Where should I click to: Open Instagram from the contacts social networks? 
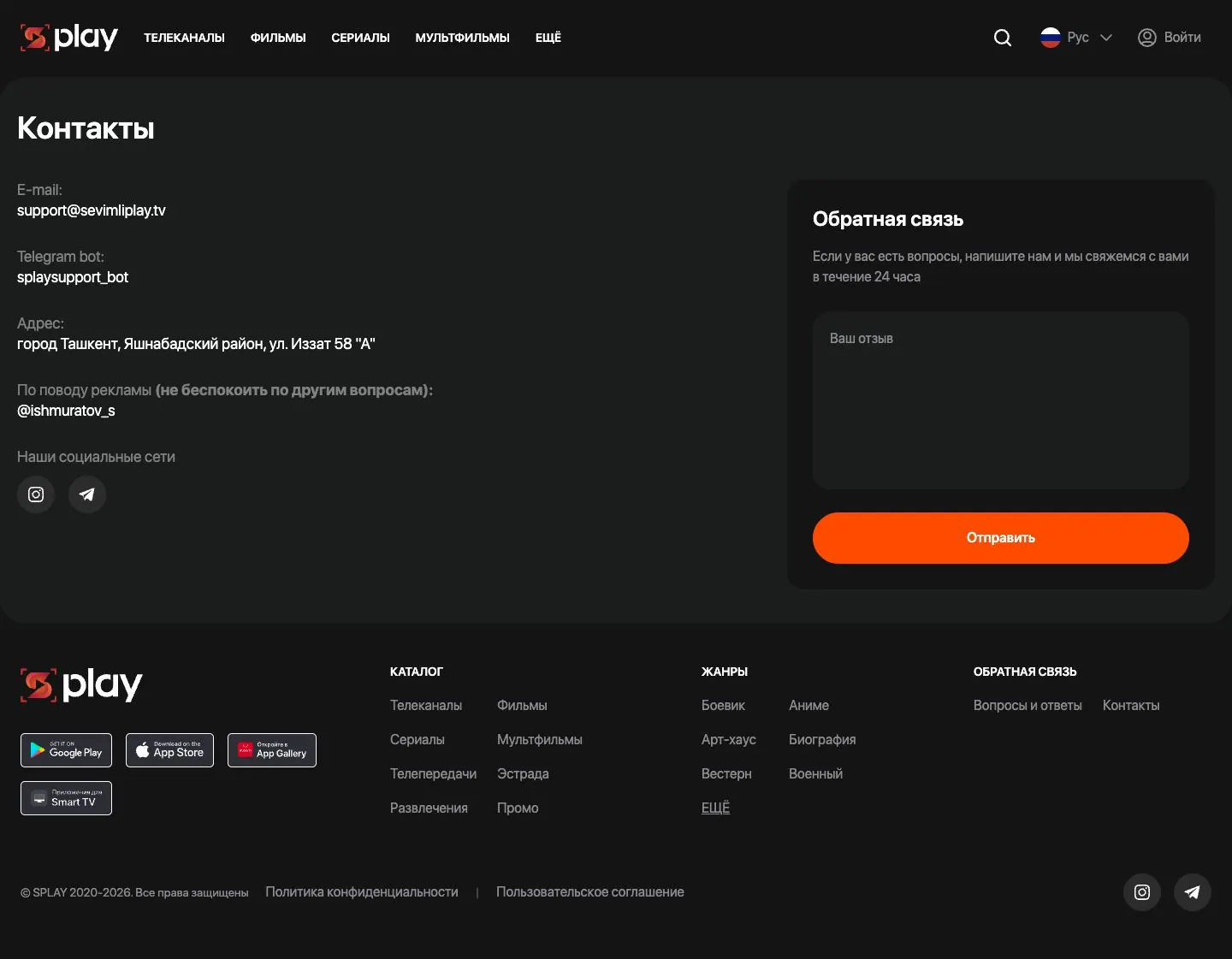[36, 494]
